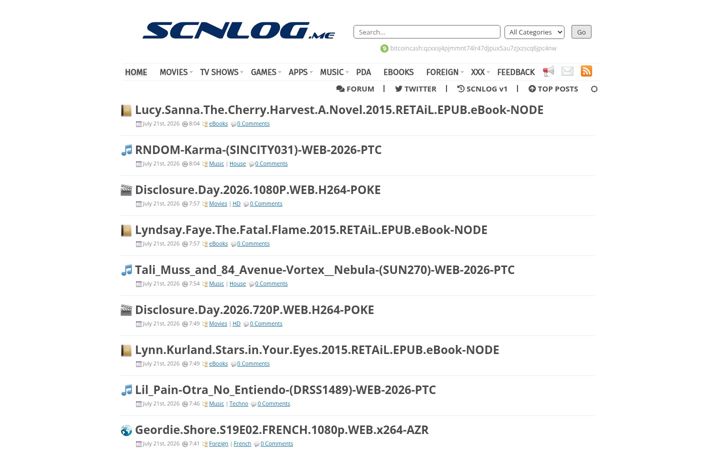The width and height of the screenshot is (720, 450).
Task: Click the green bitcoincash icon
Action: click(384, 48)
